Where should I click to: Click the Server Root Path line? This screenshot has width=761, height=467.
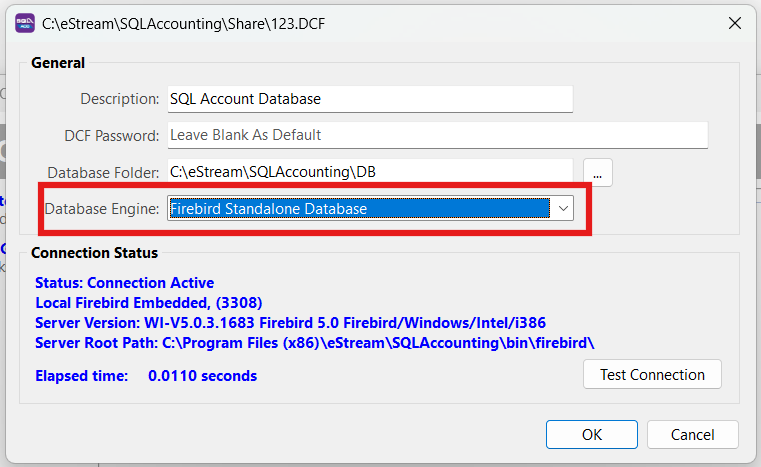(x=314, y=343)
